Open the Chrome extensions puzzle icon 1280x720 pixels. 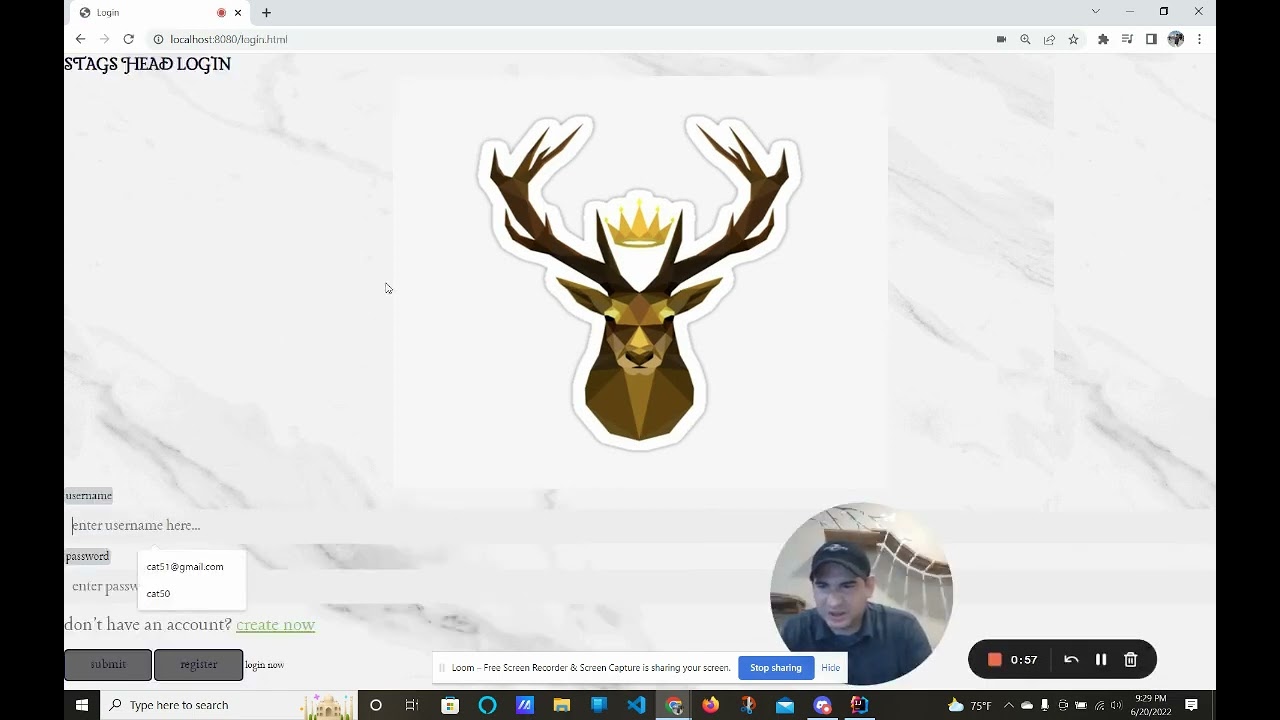point(1103,39)
